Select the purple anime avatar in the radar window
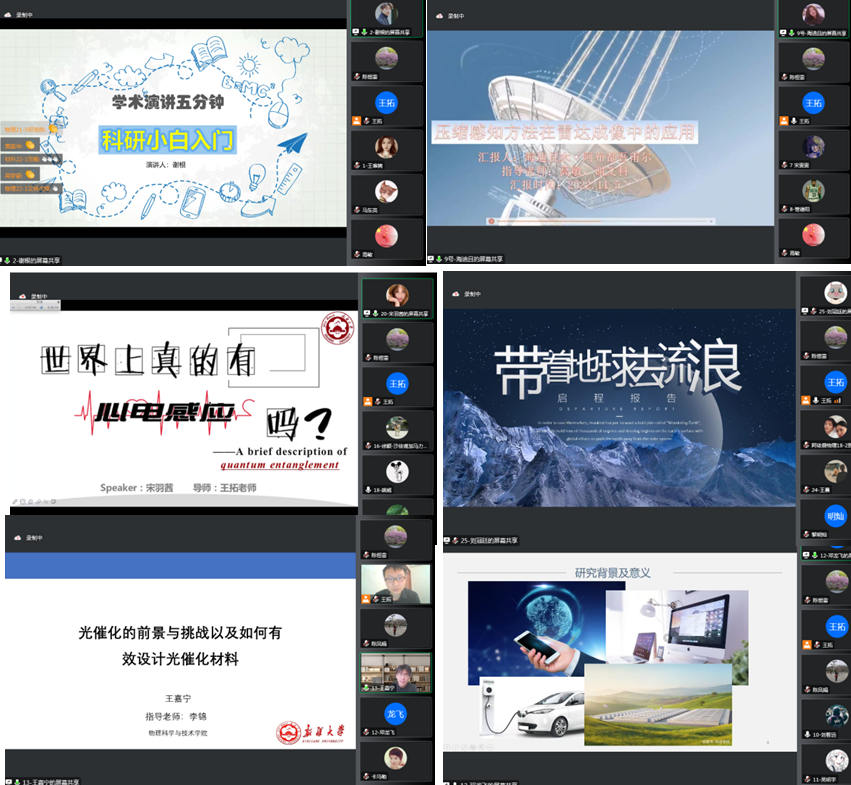Viewport: 851px width, 785px height. click(x=814, y=147)
